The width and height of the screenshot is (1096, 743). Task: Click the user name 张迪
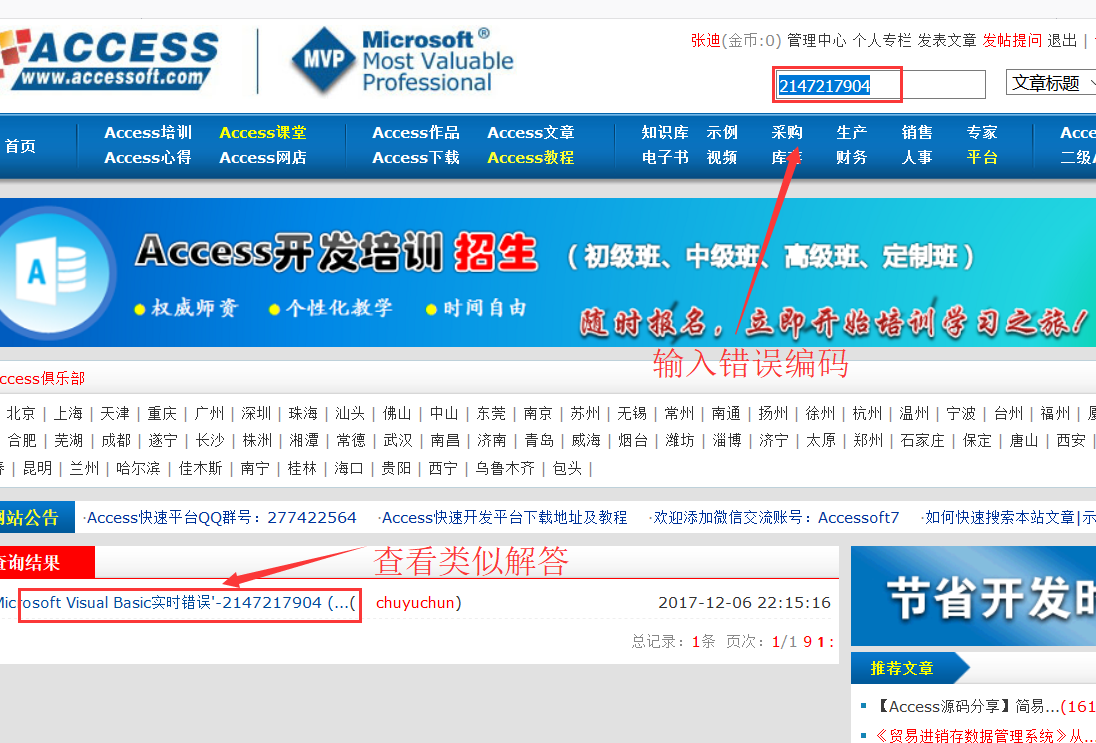(705, 41)
